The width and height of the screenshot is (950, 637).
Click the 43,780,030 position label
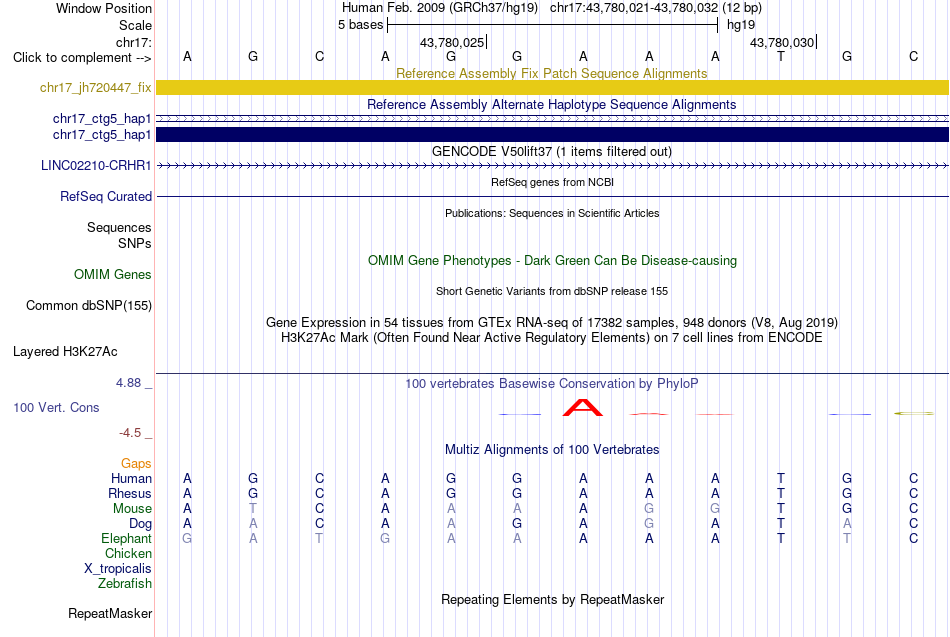pos(782,42)
